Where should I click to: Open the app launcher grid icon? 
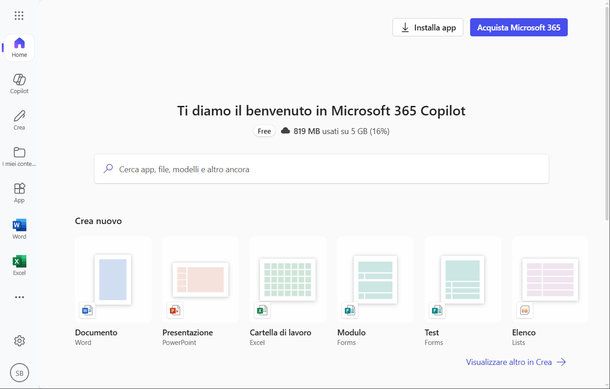tap(19, 16)
